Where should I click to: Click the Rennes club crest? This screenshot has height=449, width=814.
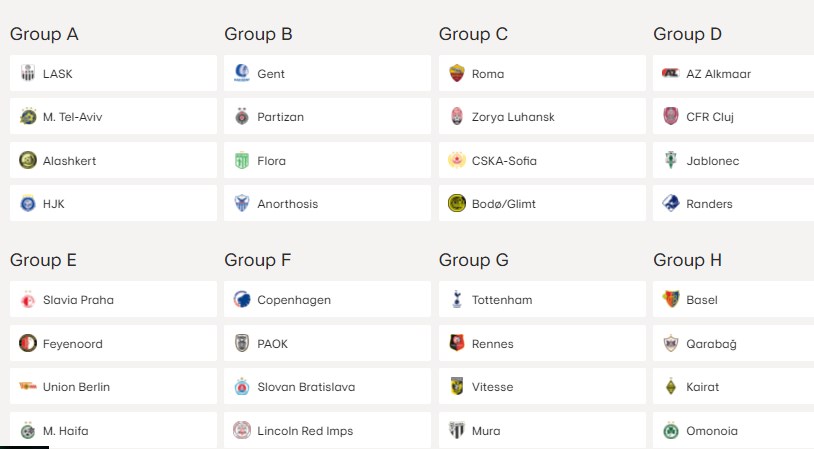click(457, 343)
